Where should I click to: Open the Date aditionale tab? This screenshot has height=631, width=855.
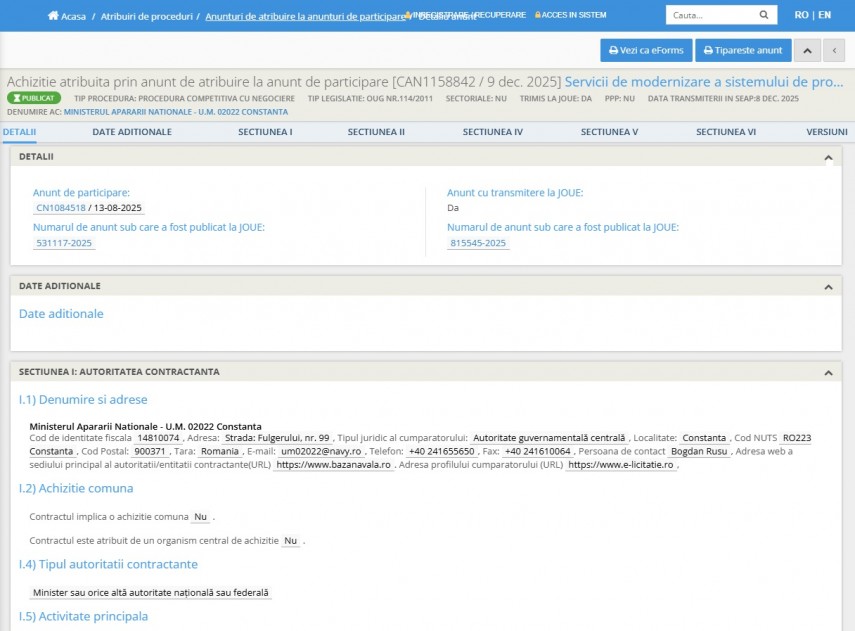click(132, 132)
